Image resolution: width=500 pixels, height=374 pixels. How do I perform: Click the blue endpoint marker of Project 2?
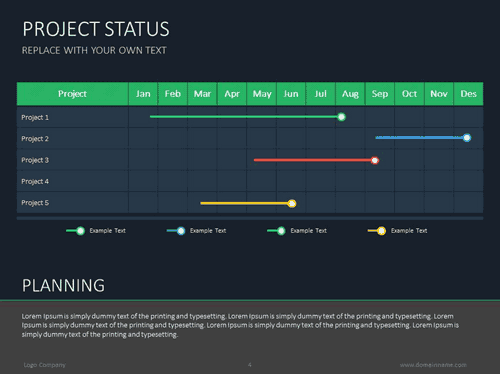coord(467,138)
